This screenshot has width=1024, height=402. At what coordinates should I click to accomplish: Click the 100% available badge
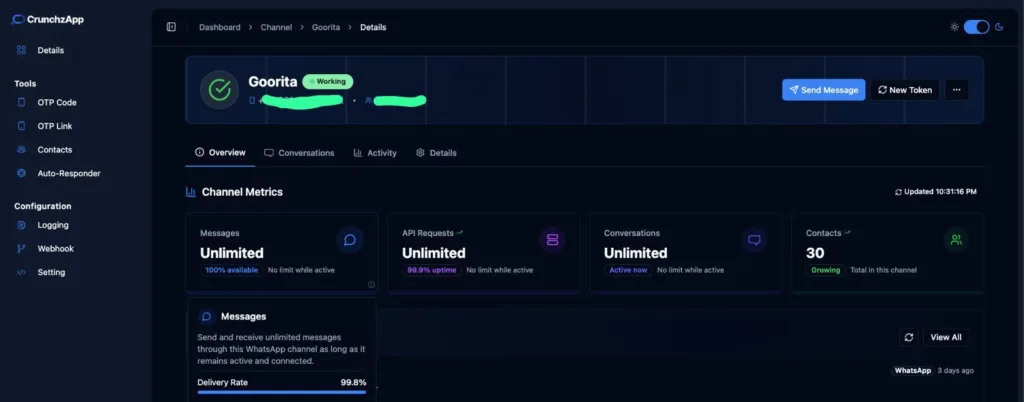[x=232, y=270]
